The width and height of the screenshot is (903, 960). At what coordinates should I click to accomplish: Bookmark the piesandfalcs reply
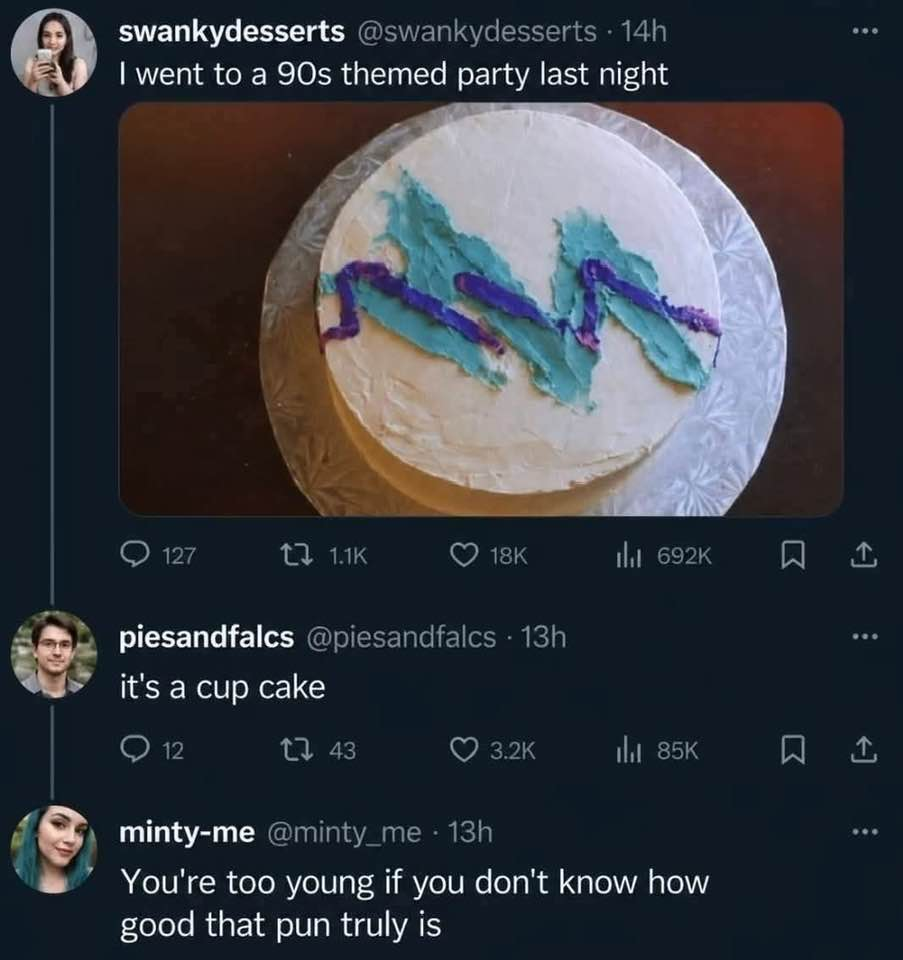[x=793, y=750]
